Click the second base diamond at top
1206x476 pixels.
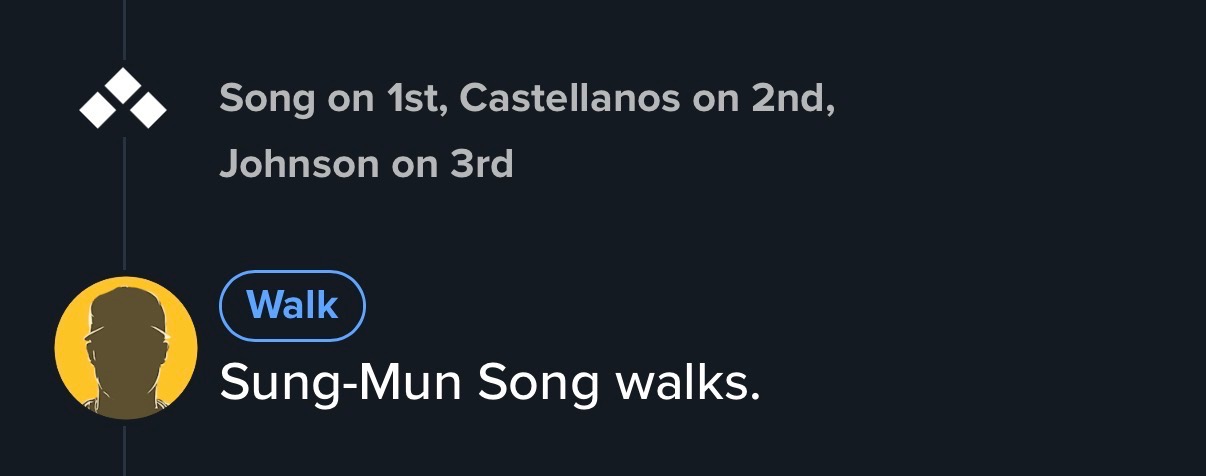tap(123, 84)
